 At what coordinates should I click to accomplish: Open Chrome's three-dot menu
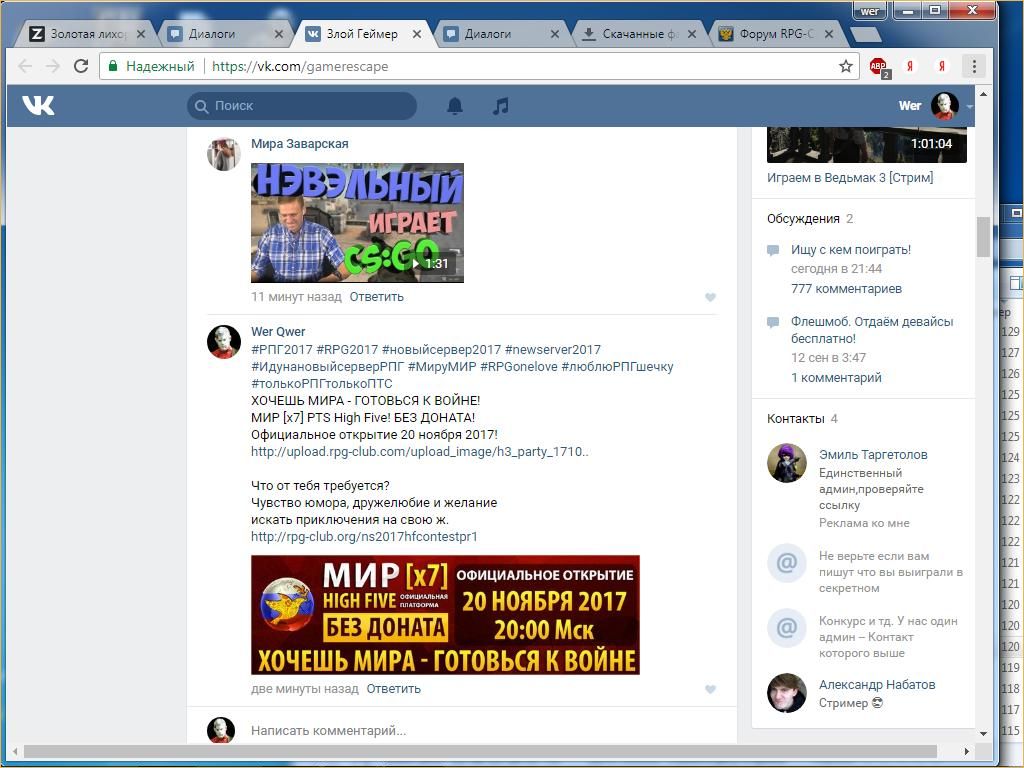click(974, 66)
